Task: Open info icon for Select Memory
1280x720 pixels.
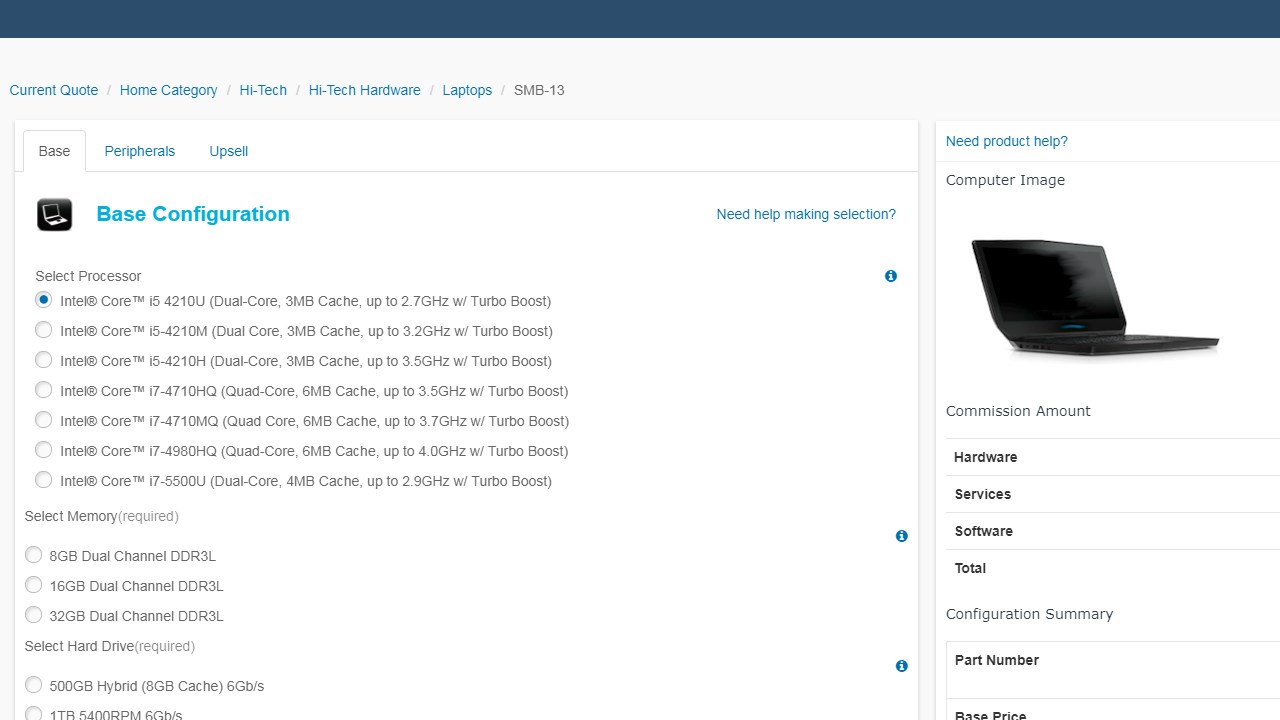Action: [901, 536]
